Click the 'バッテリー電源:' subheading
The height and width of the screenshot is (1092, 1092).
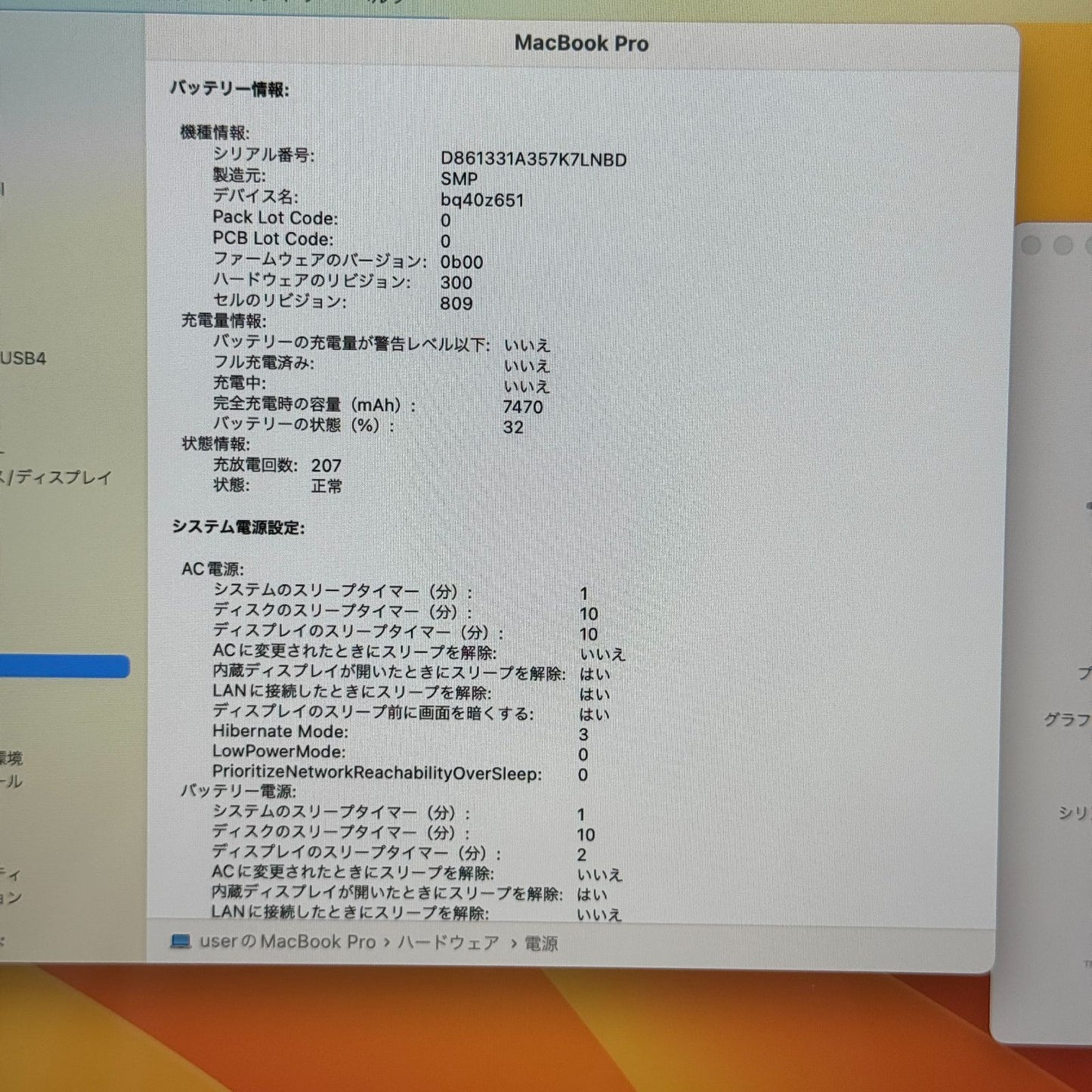click(x=238, y=791)
